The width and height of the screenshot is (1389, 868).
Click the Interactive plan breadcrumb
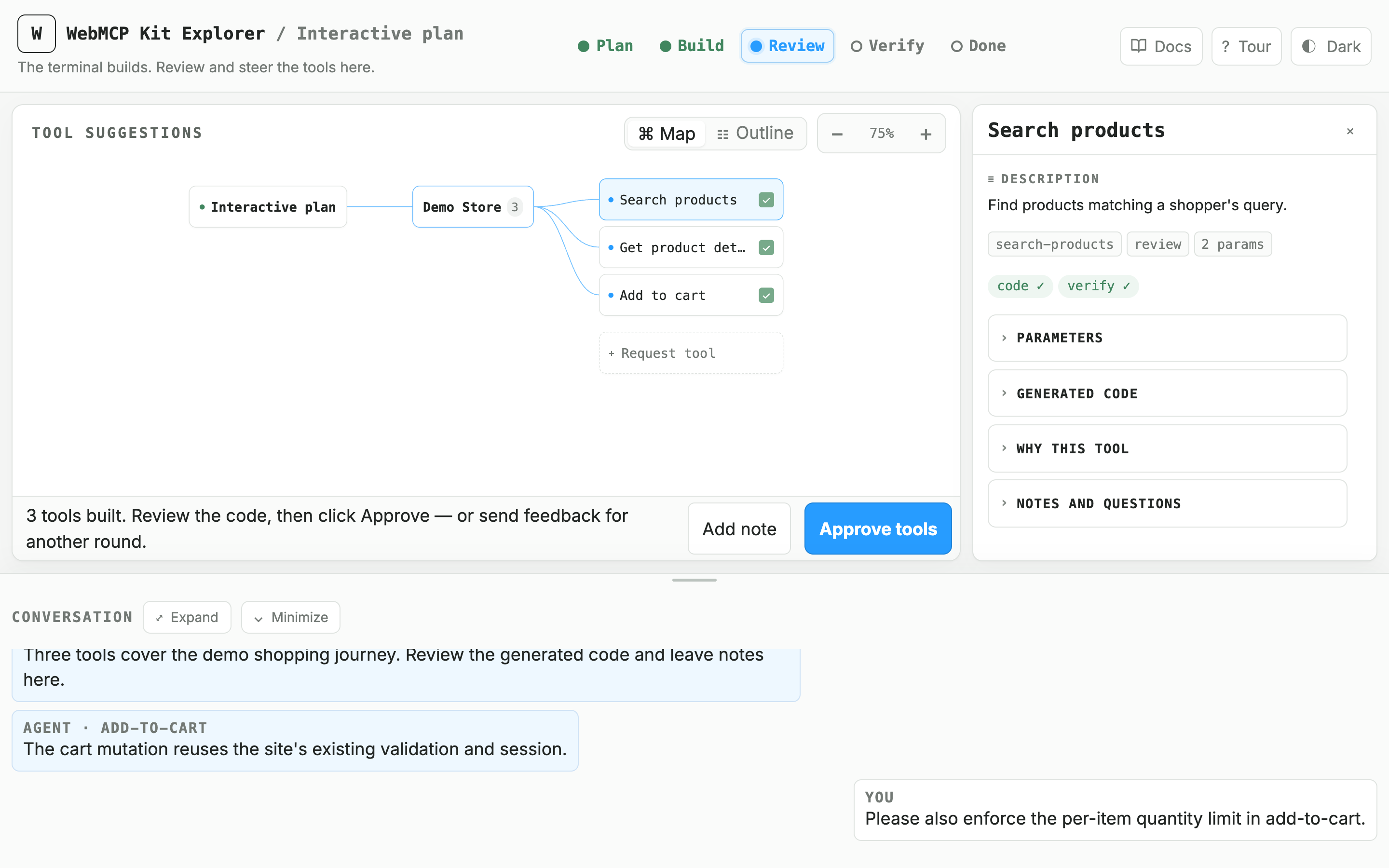[380, 33]
